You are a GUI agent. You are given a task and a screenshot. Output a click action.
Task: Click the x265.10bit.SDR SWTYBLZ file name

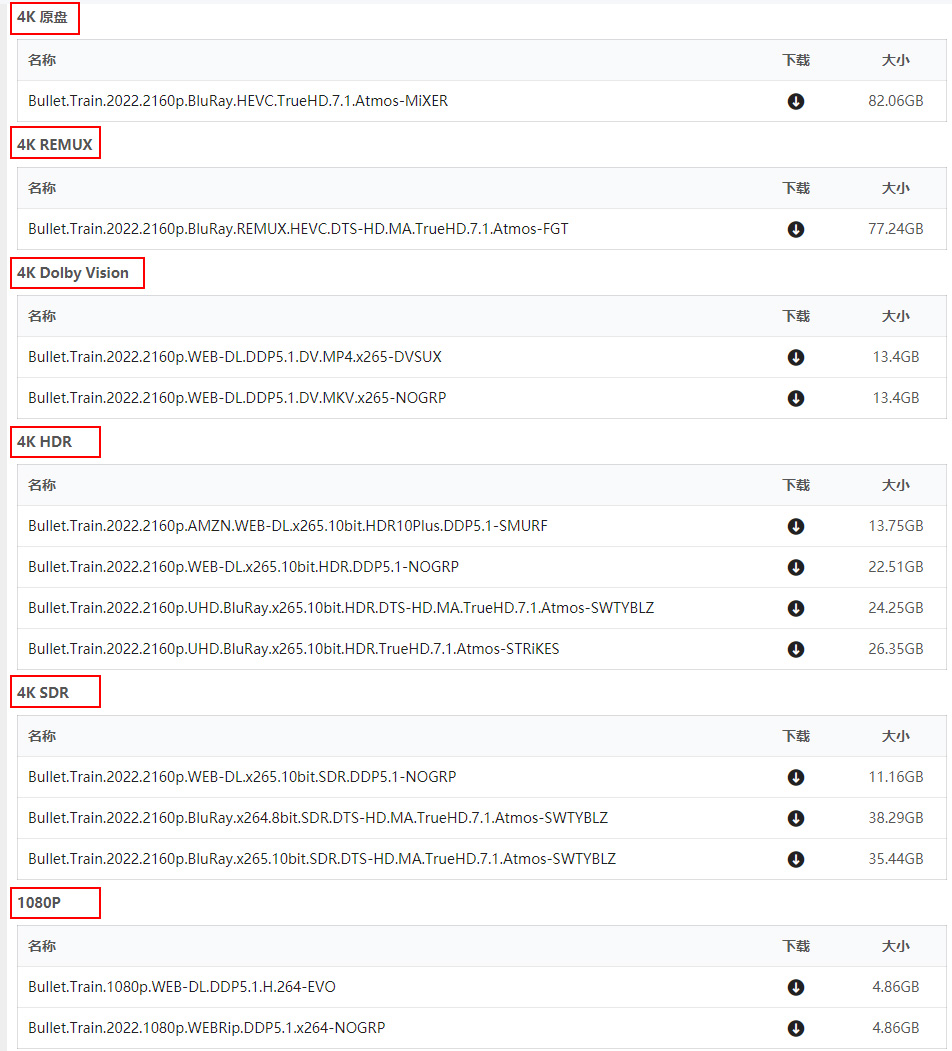click(x=322, y=858)
